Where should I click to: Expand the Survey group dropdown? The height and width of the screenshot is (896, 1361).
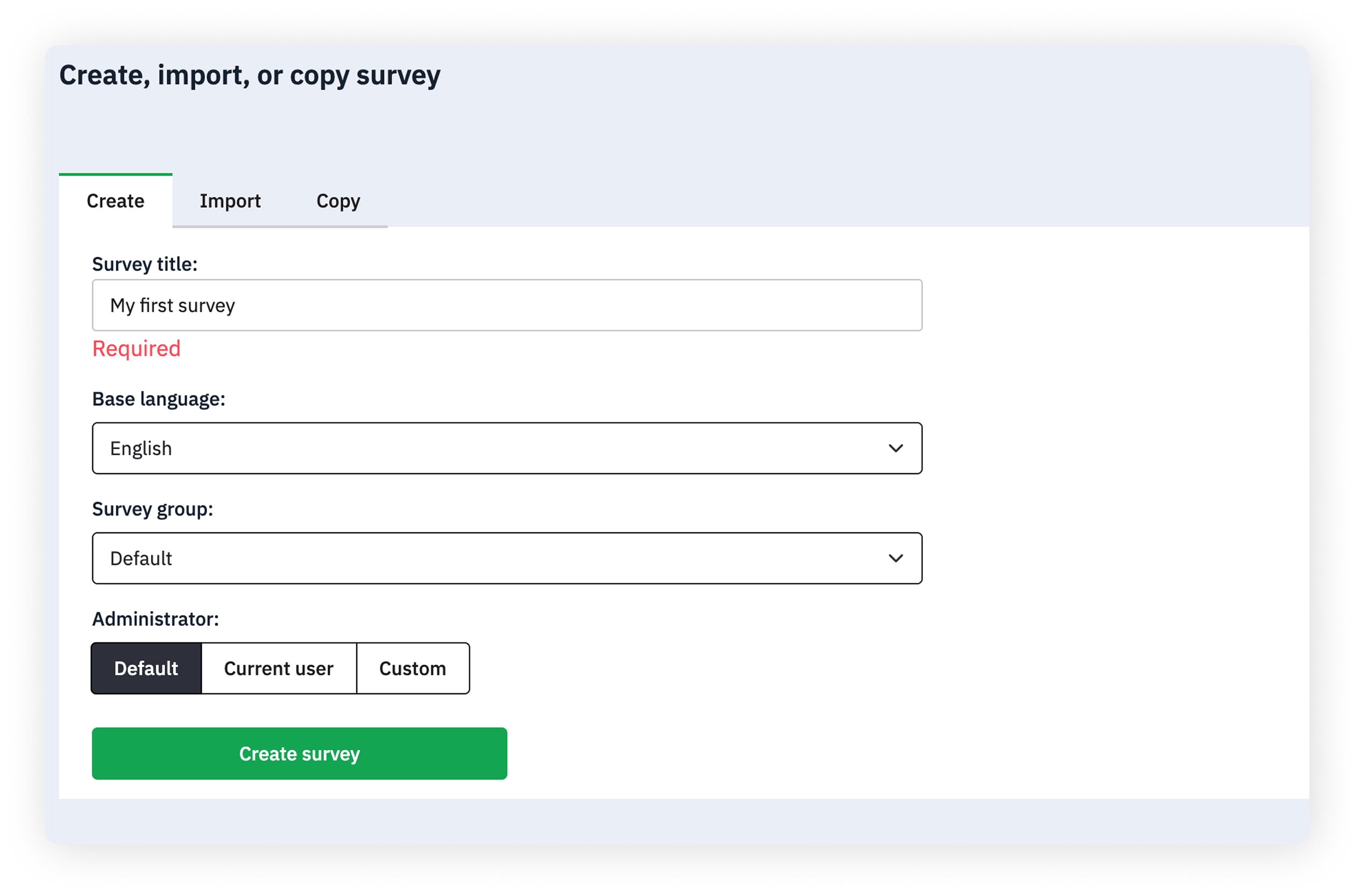click(x=506, y=558)
